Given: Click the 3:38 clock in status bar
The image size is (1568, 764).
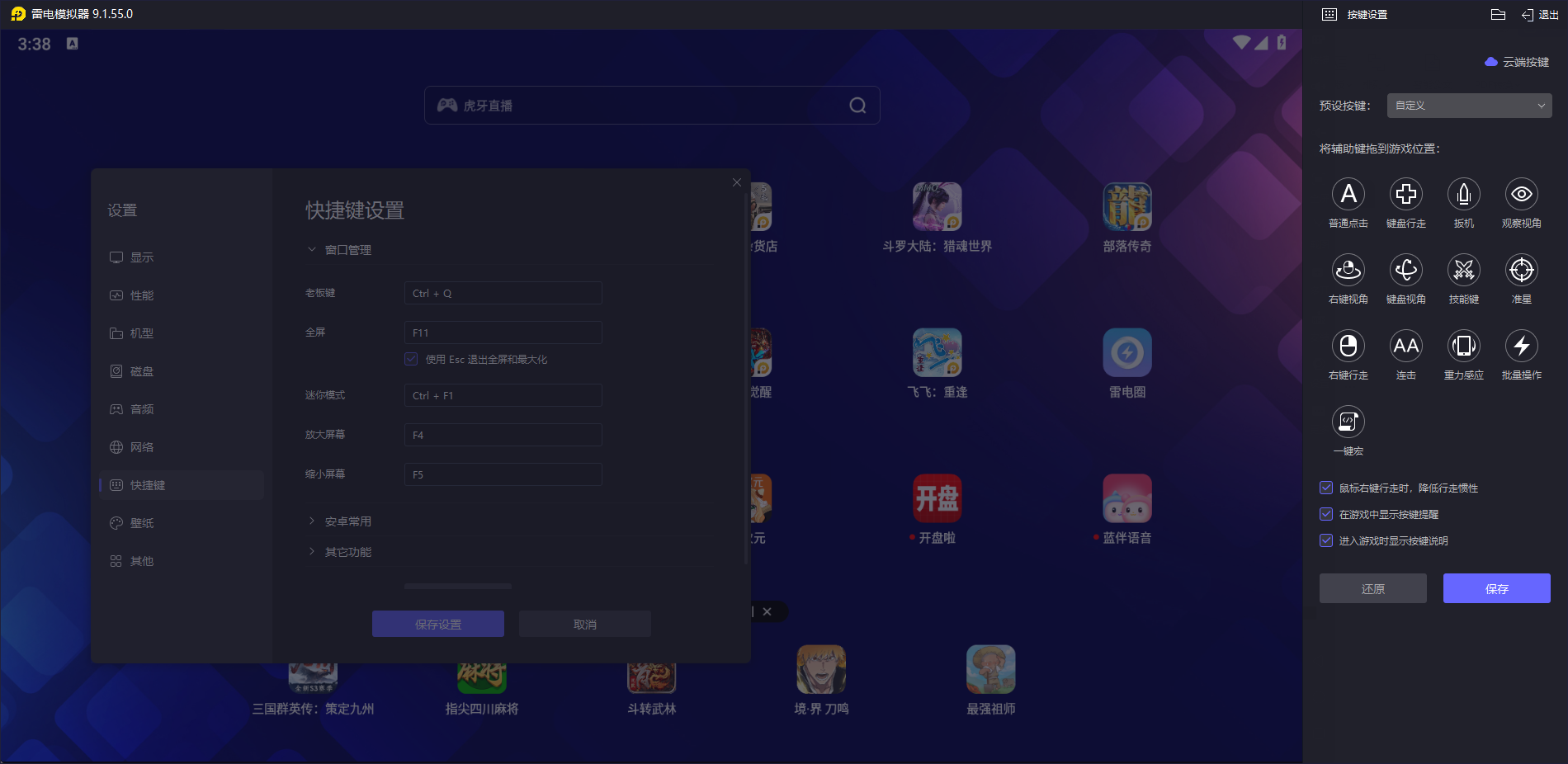Looking at the screenshot, I should tap(35, 45).
